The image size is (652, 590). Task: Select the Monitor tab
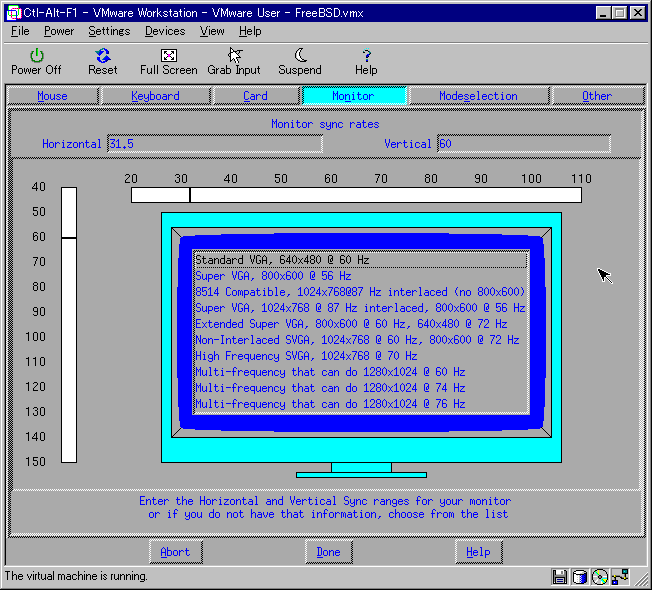(x=353, y=96)
